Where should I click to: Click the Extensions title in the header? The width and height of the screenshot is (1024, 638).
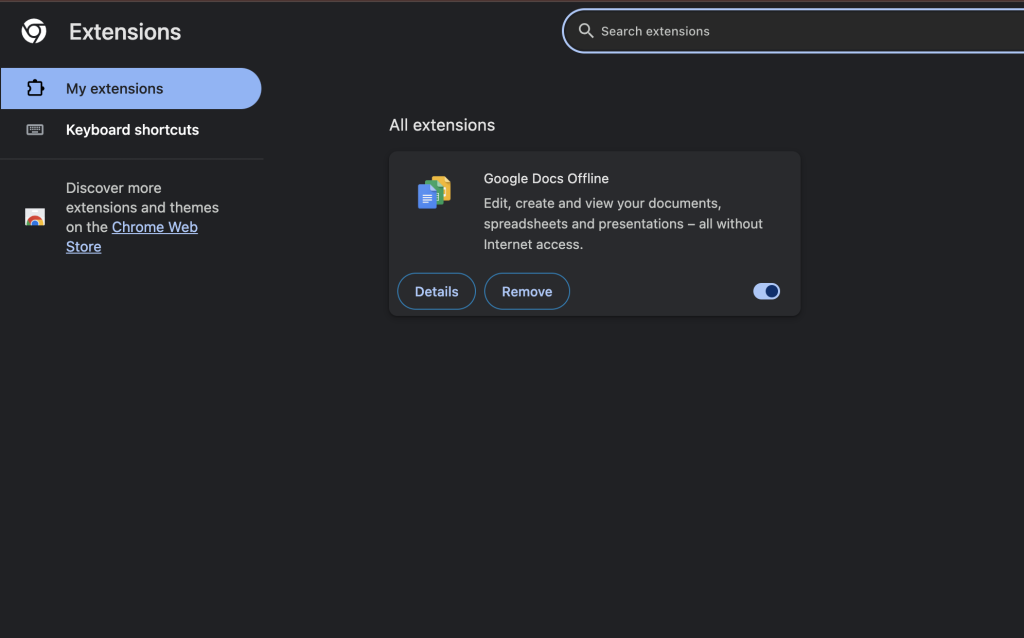pos(124,31)
